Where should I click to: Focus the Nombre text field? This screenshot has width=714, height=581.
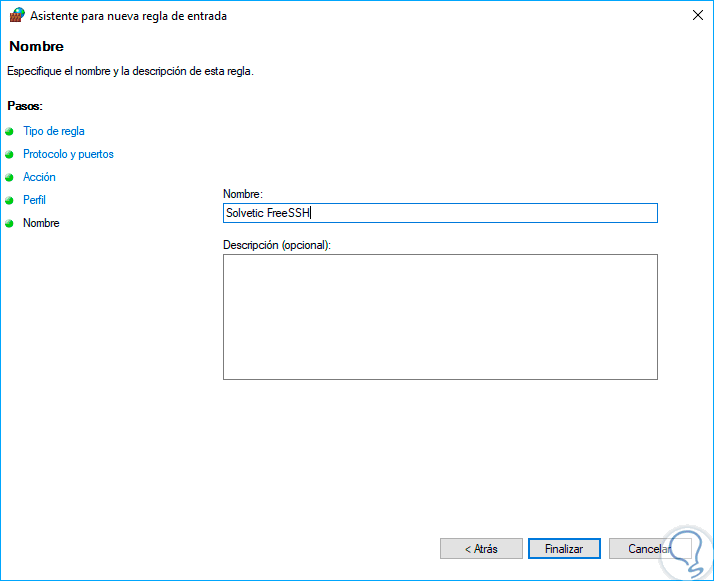(440, 213)
